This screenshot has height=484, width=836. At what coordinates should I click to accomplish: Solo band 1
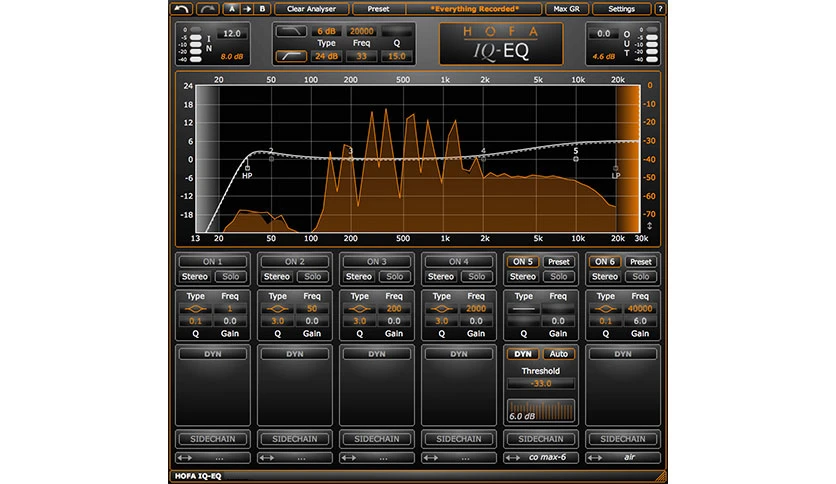pyautogui.click(x=230, y=277)
